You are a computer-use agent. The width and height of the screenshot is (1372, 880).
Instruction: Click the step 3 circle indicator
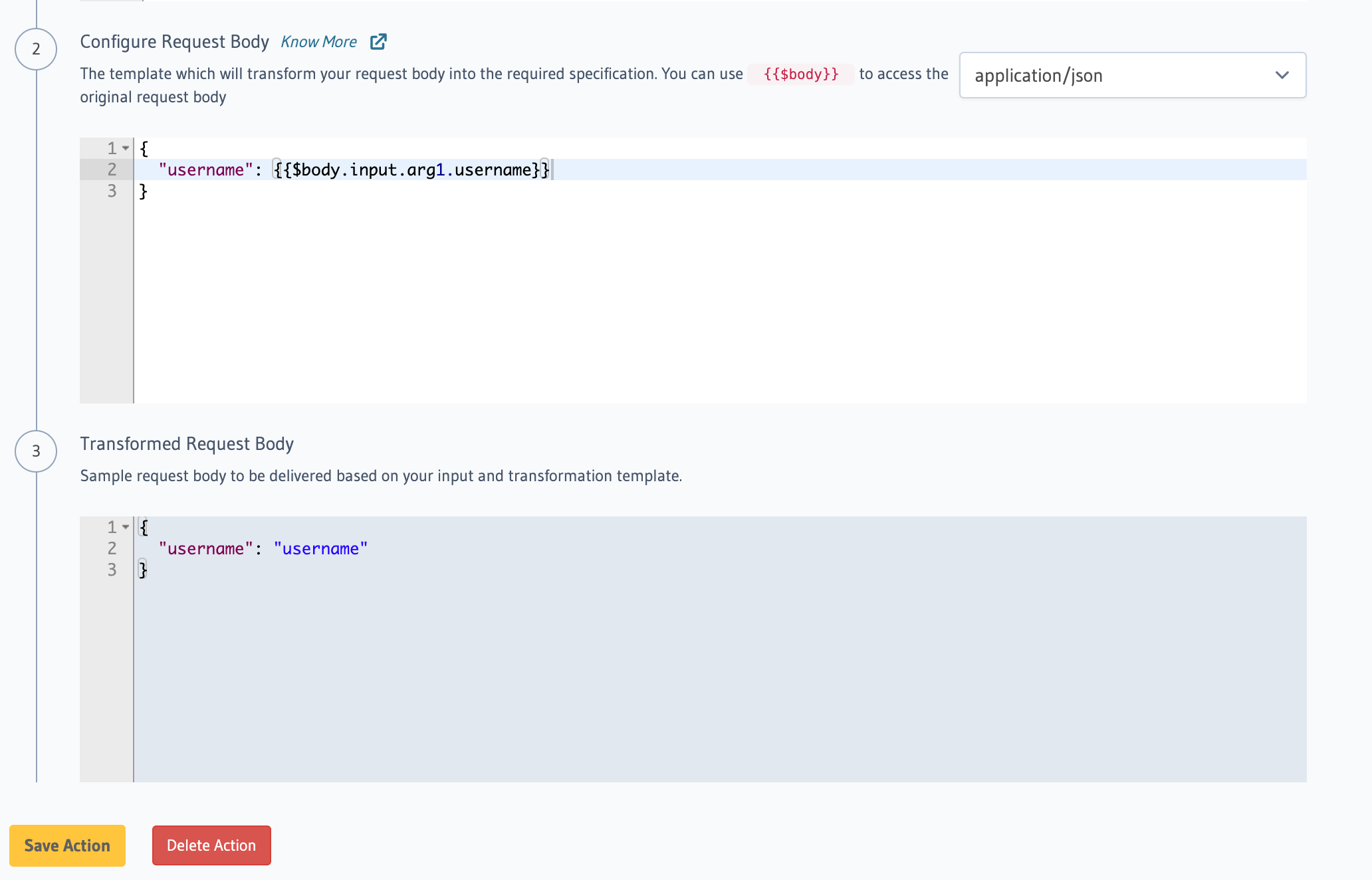click(35, 451)
